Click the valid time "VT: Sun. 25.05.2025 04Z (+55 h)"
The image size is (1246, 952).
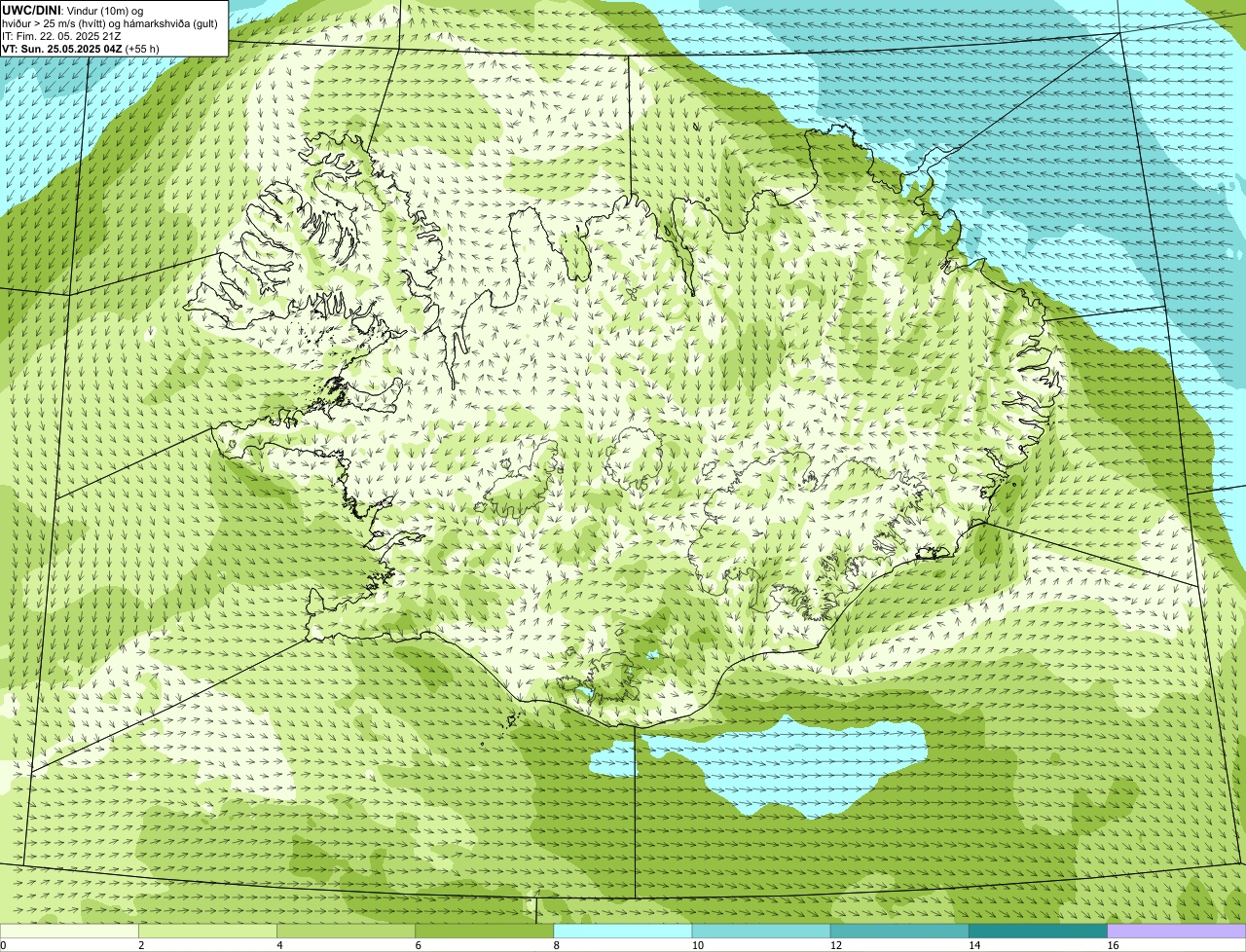tap(81, 48)
